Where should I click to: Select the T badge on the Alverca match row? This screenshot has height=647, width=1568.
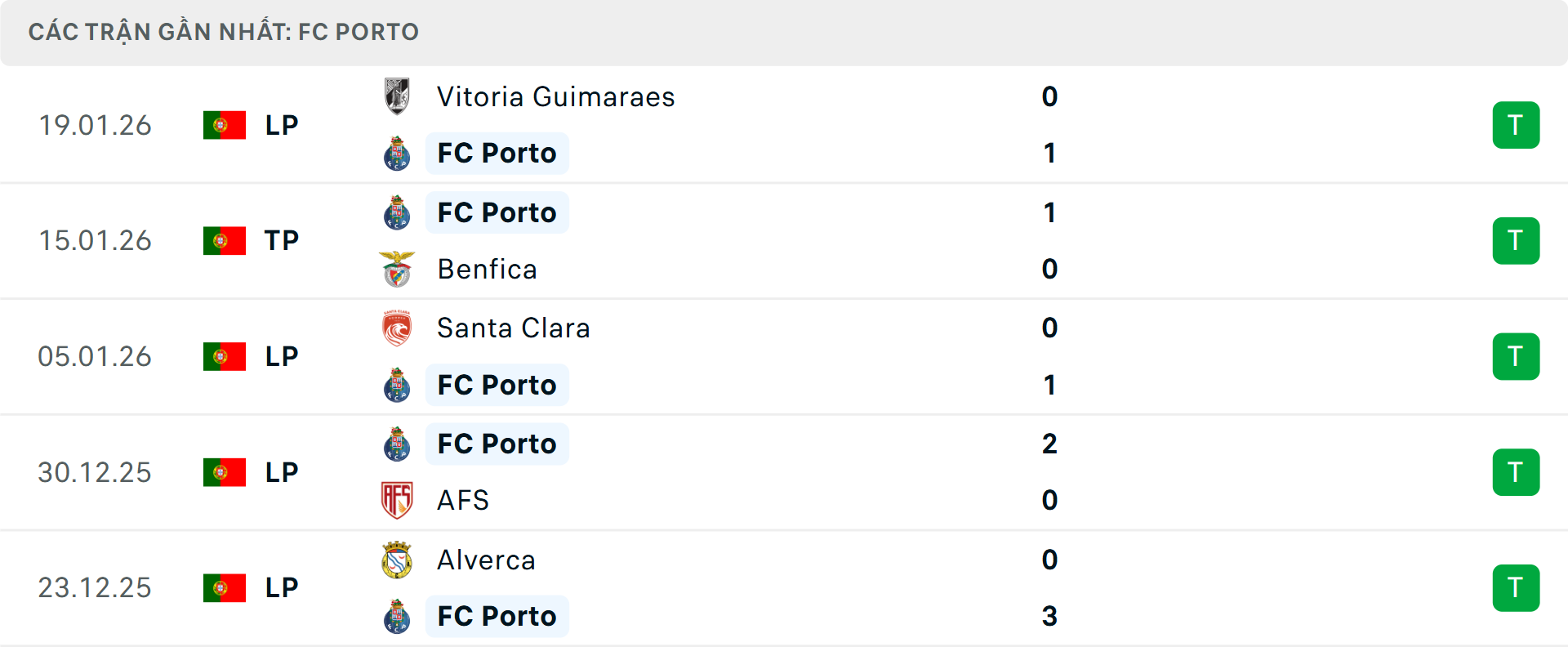tap(1517, 587)
